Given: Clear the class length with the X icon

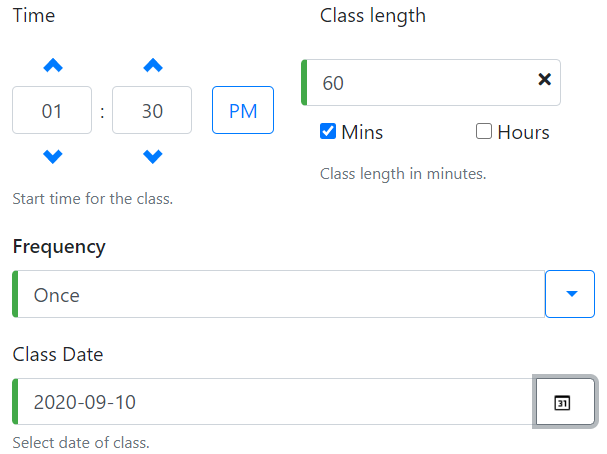Looking at the screenshot, I should tap(545, 80).
